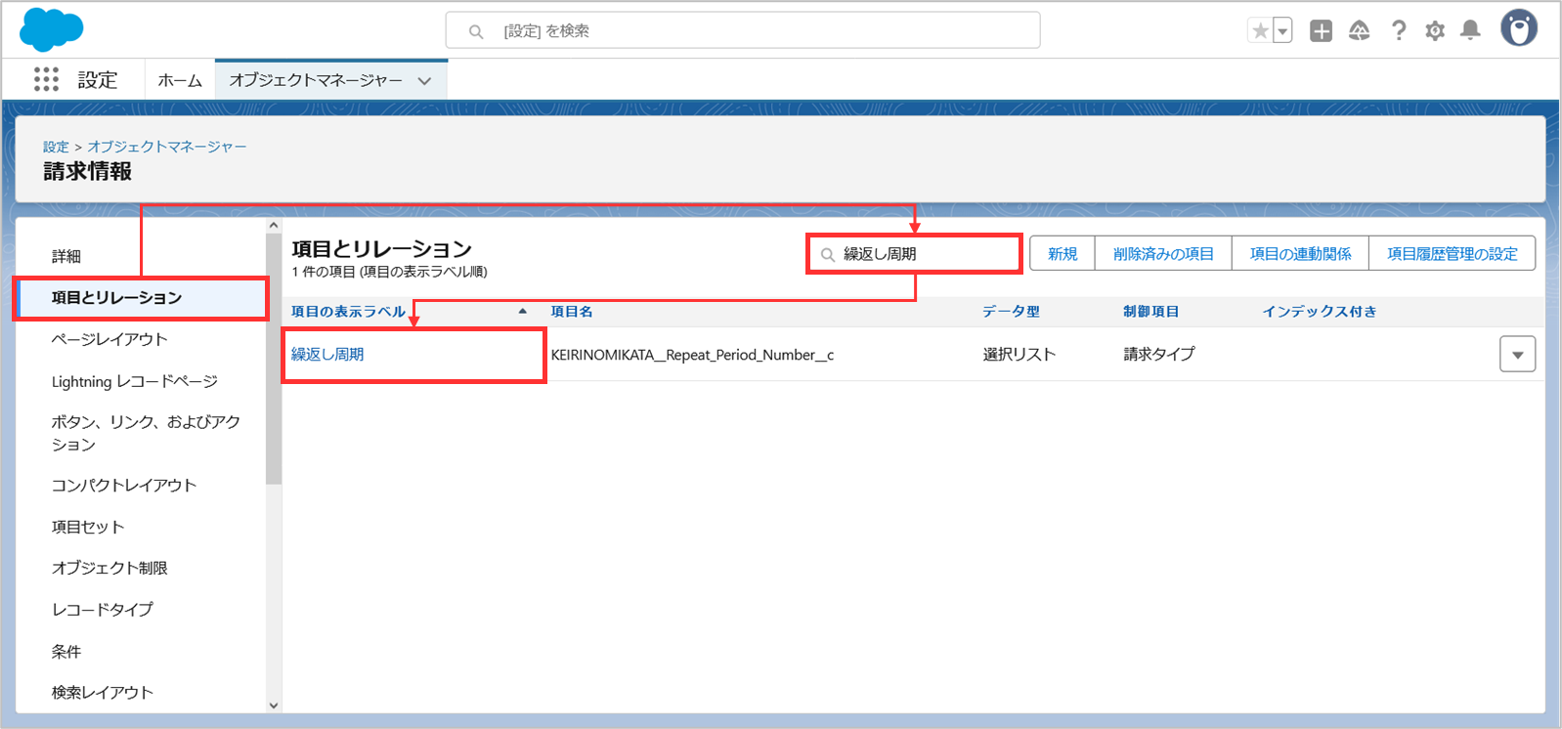The height and width of the screenshot is (729, 1562).
Task: Open the Trailhead guidance icon
Action: point(1359,31)
